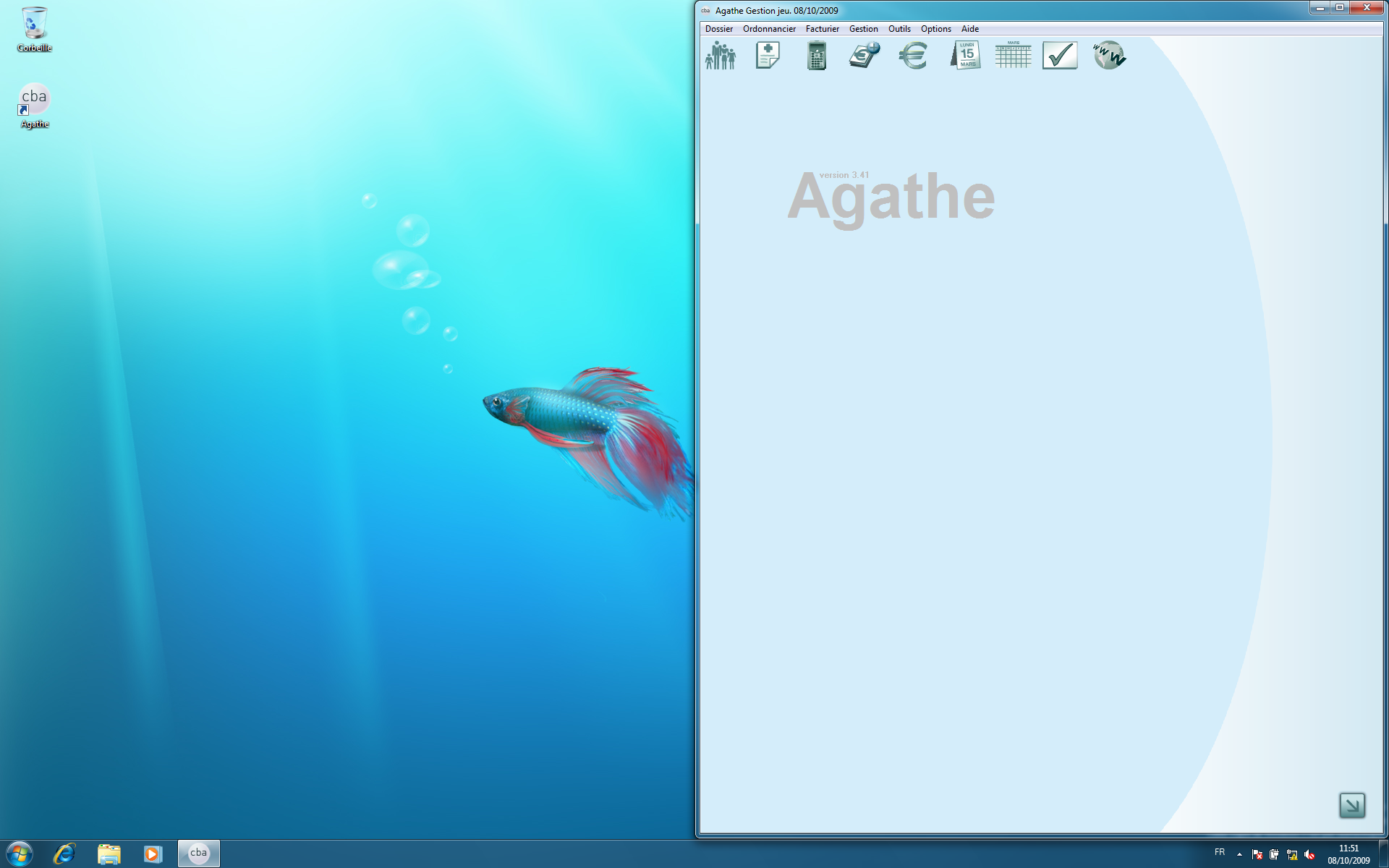Click the checkmark icon in toolbar
The width and height of the screenshot is (1389, 868).
[x=1060, y=55]
